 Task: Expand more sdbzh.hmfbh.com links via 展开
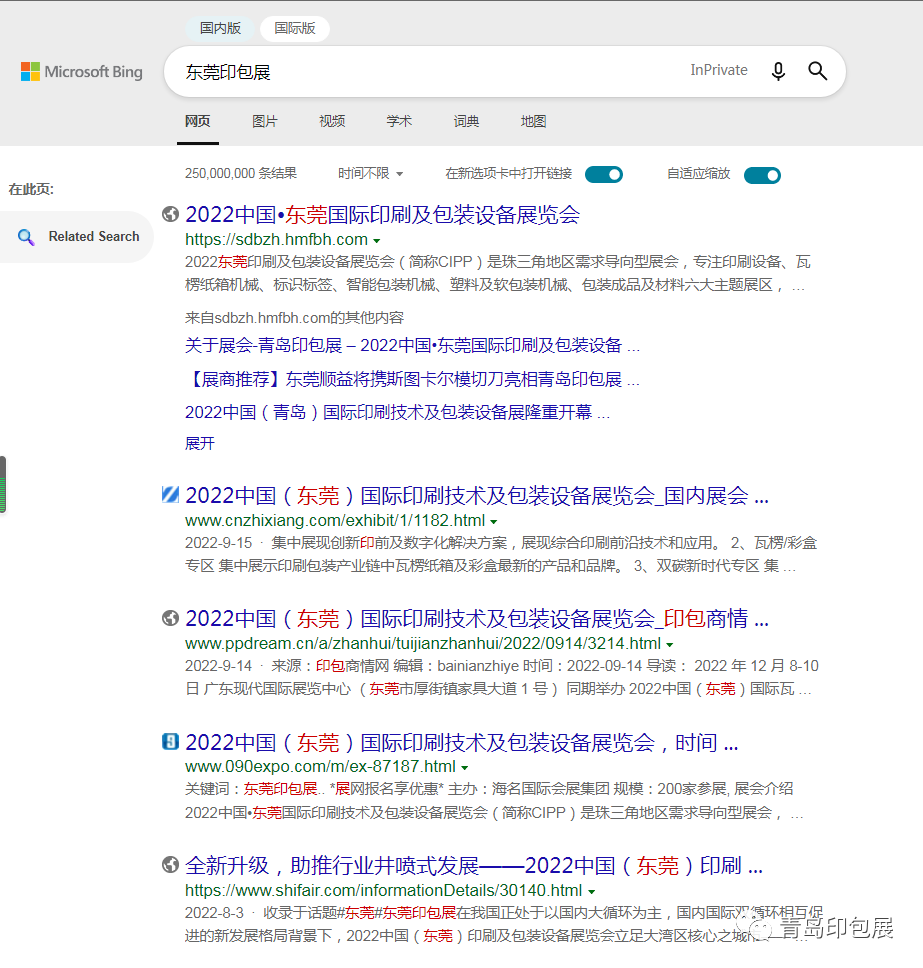coord(199,443)
